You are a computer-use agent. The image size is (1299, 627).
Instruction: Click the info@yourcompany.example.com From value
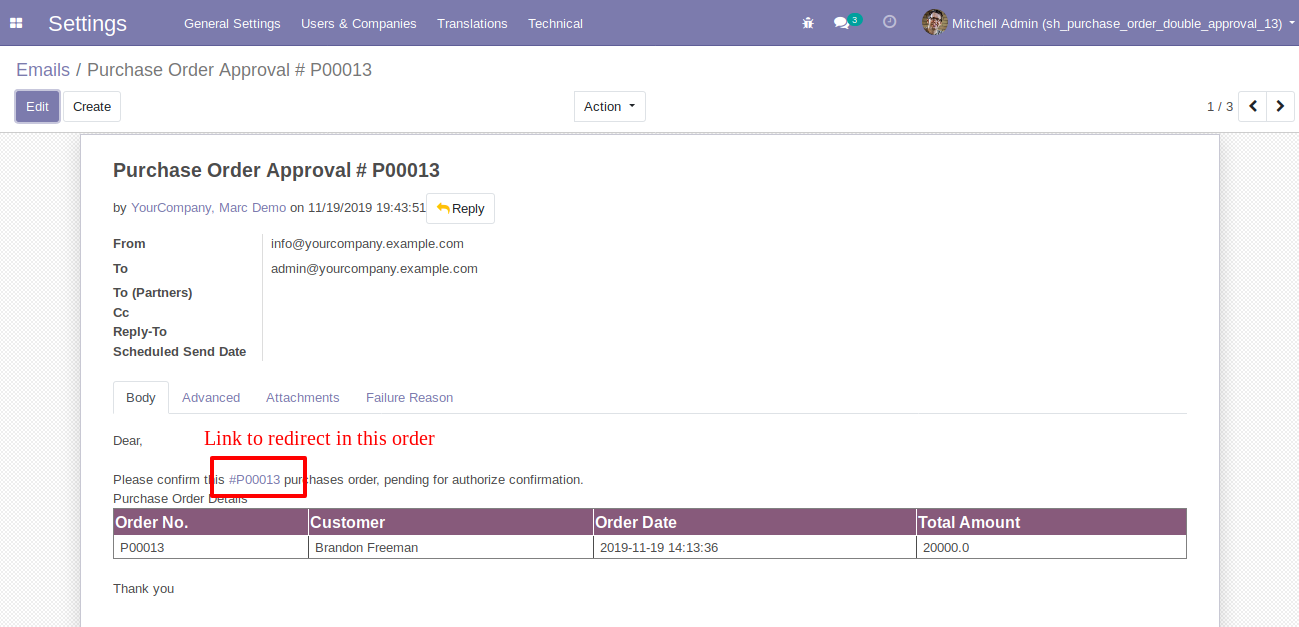[x=367, y=243]
